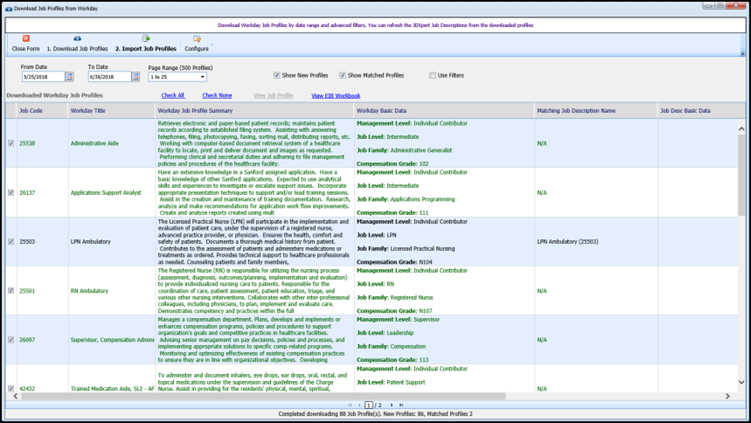Click the View Job Profile link

273,95
